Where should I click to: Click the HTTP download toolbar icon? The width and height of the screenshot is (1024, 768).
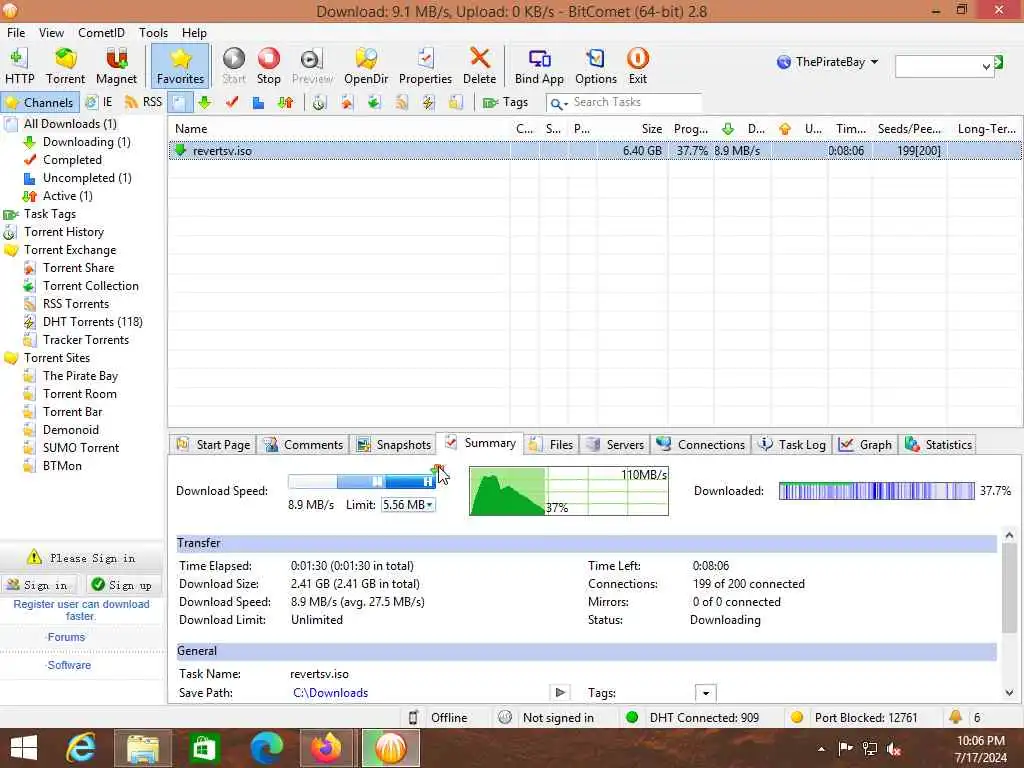(20, 66)
